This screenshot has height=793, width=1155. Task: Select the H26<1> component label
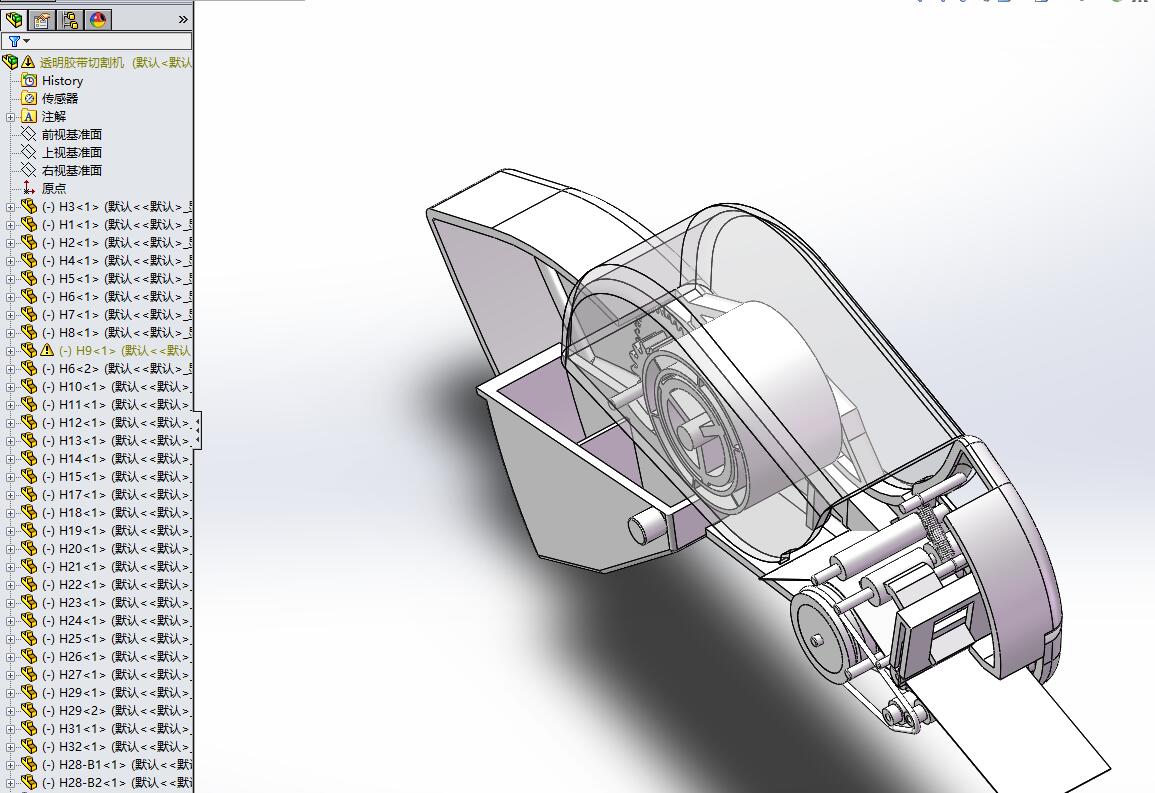point(116,657)
